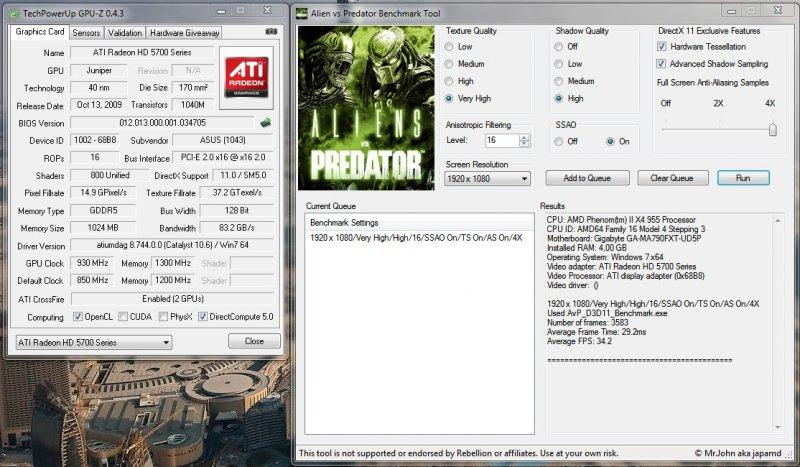Select Very High texture quality
Viewport: 800px width, 467px height.
[x=449, y=99]
